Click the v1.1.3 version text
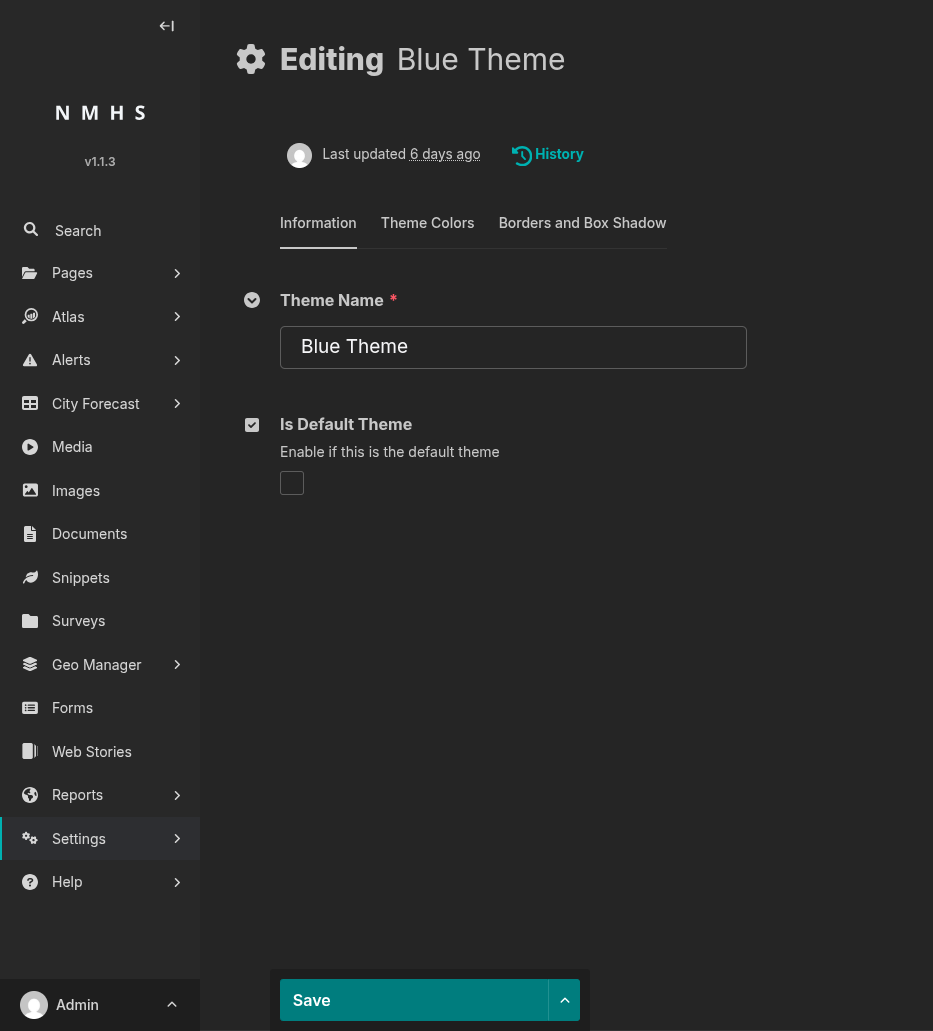 (100, 162)
